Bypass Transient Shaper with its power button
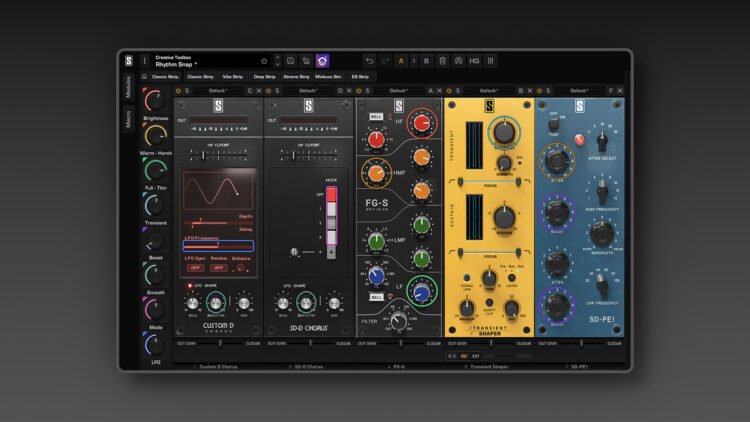The height and width of the screenshot is (422, 750). click(449, 90)
